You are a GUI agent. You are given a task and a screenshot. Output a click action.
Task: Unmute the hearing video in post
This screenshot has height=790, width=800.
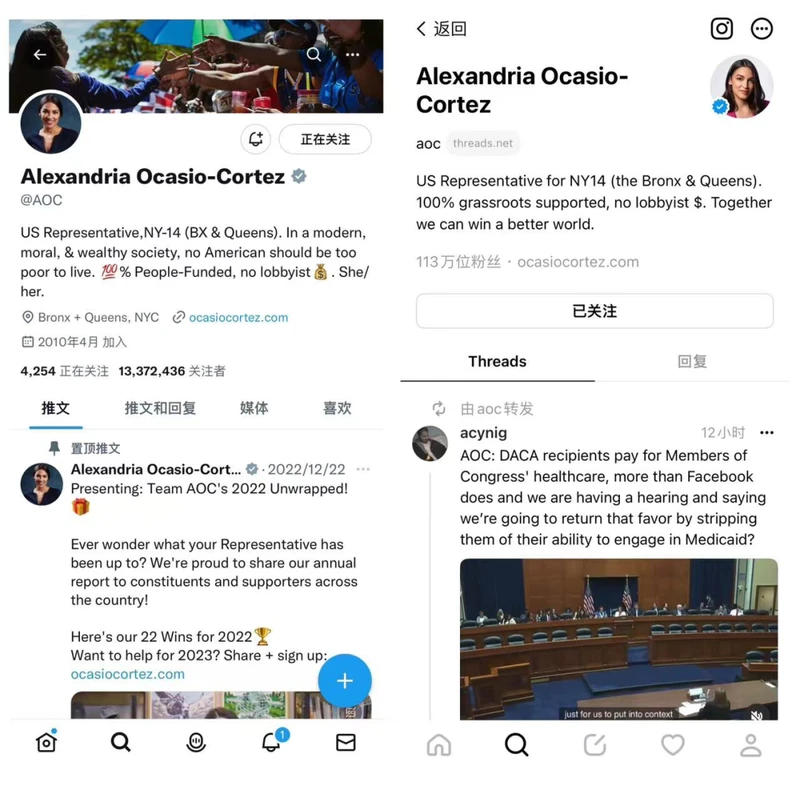tap(757, 715)
